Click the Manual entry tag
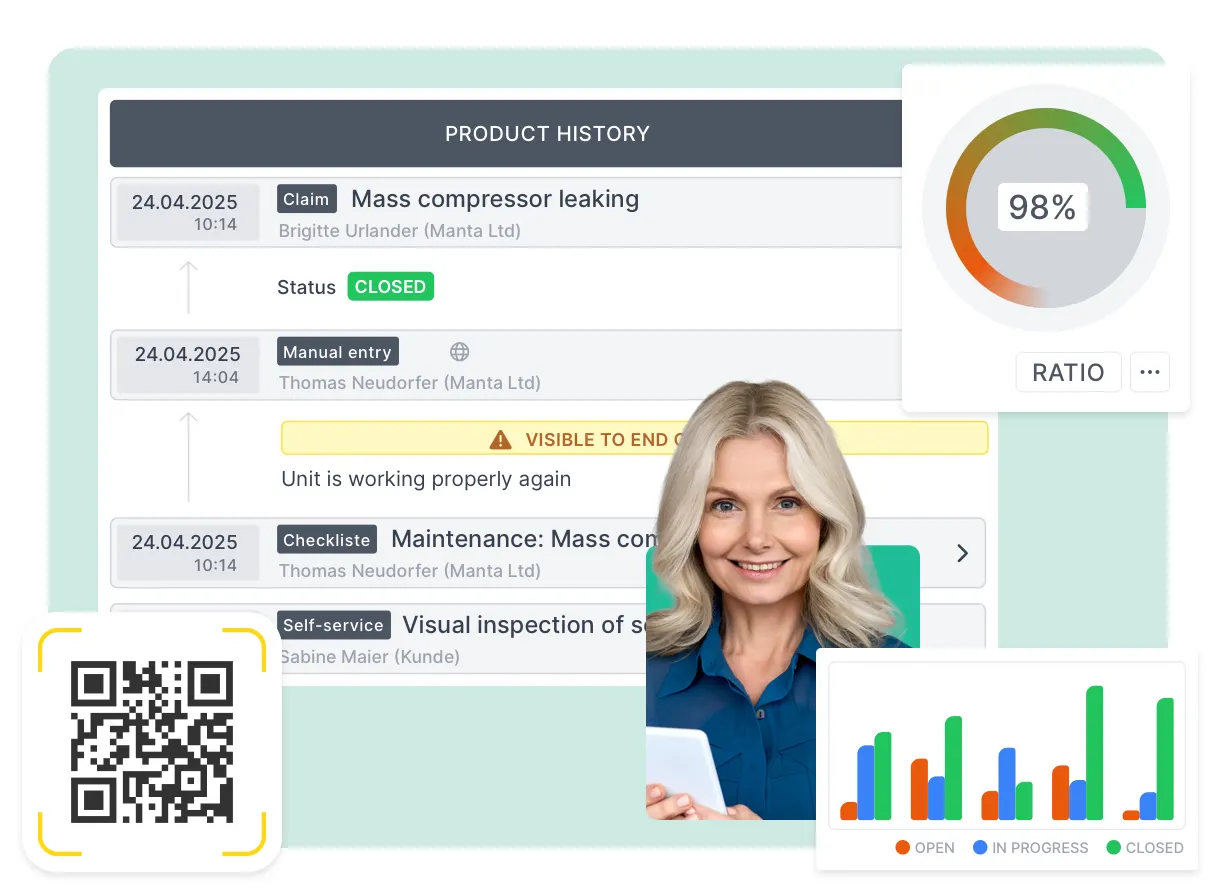1216x896 pixels. click(x=337, y=352)
